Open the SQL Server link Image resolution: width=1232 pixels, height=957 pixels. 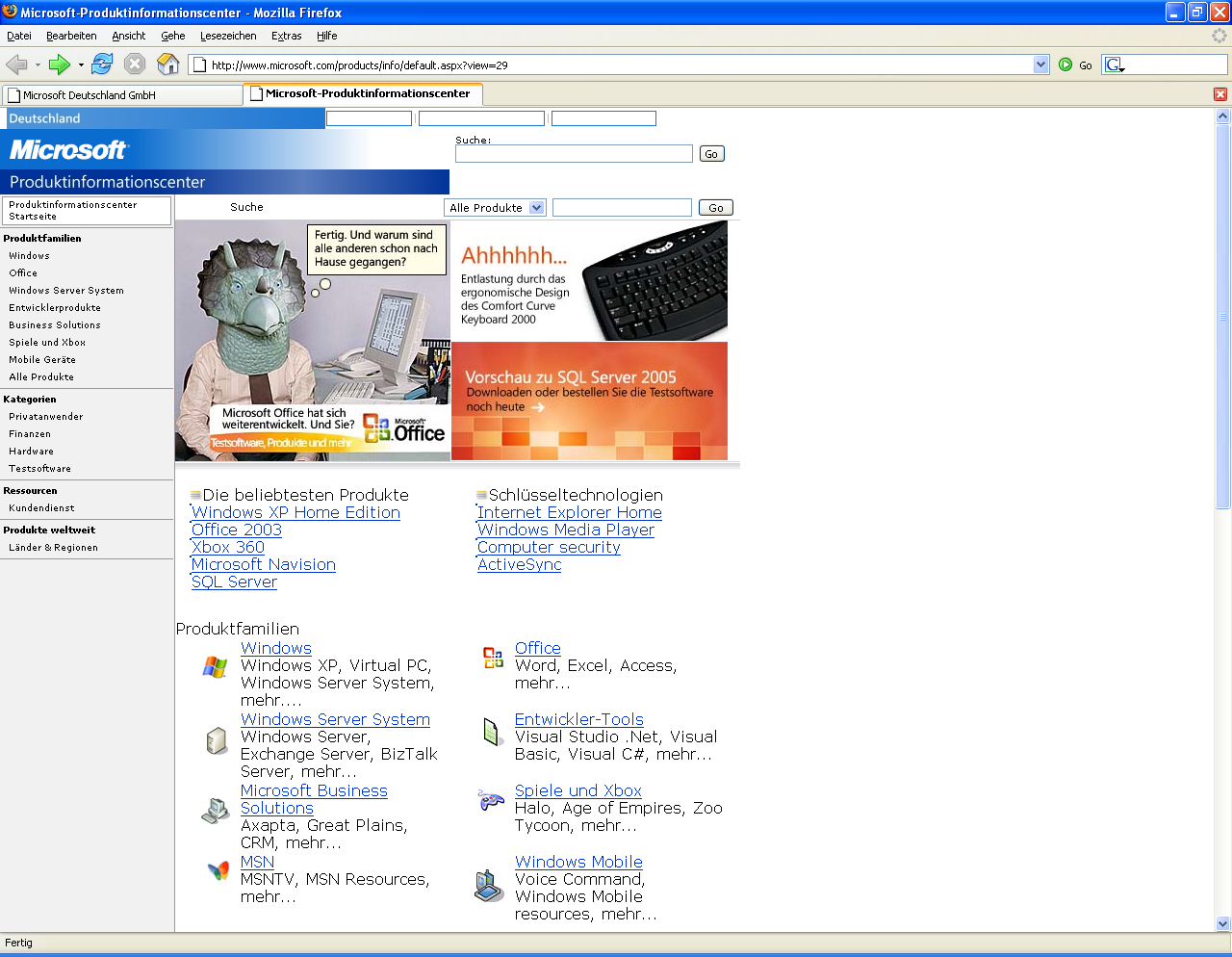pos(234,582)
